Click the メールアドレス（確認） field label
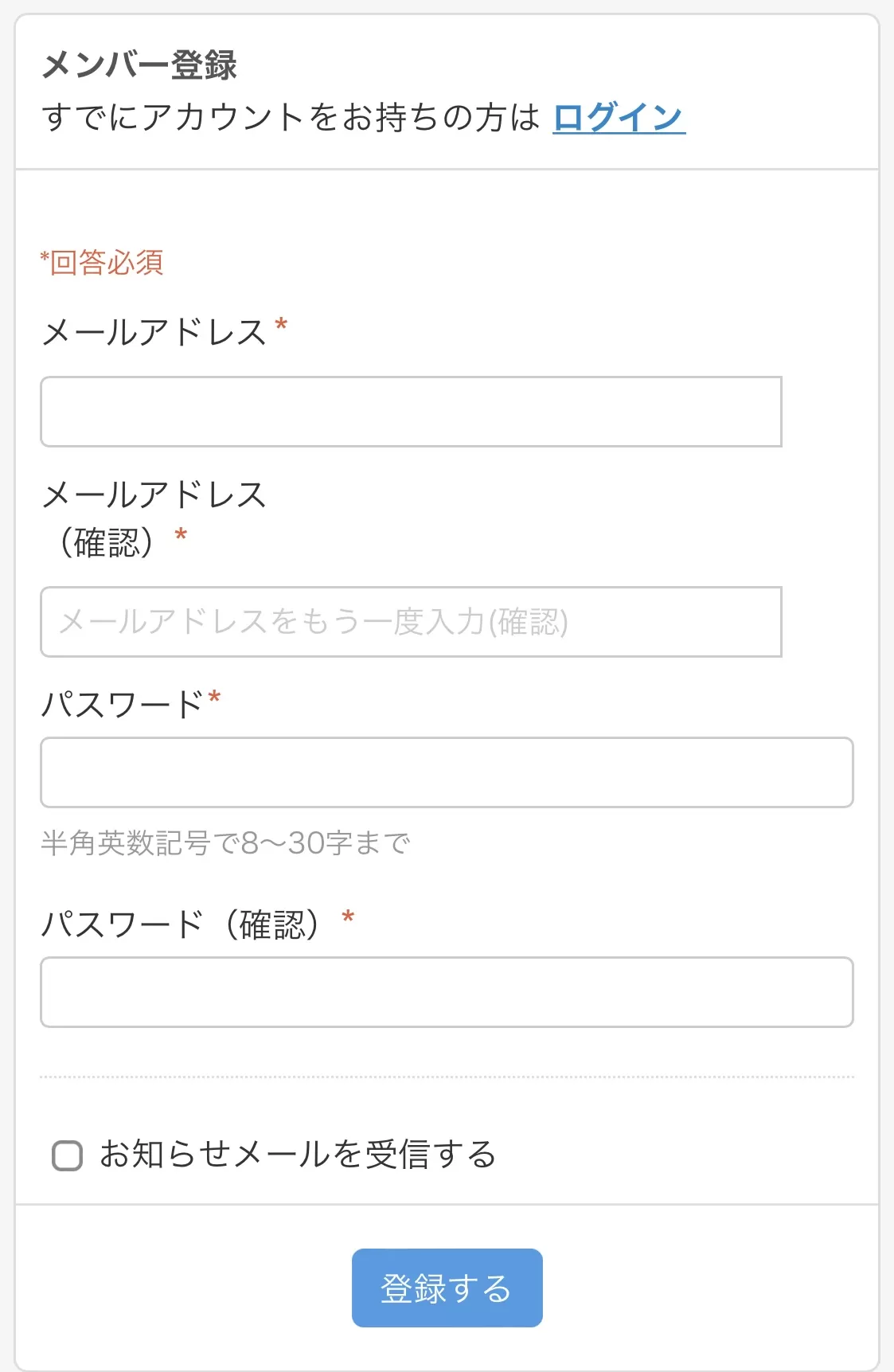This screenshot has height=1372, width=894. [154, 518]
